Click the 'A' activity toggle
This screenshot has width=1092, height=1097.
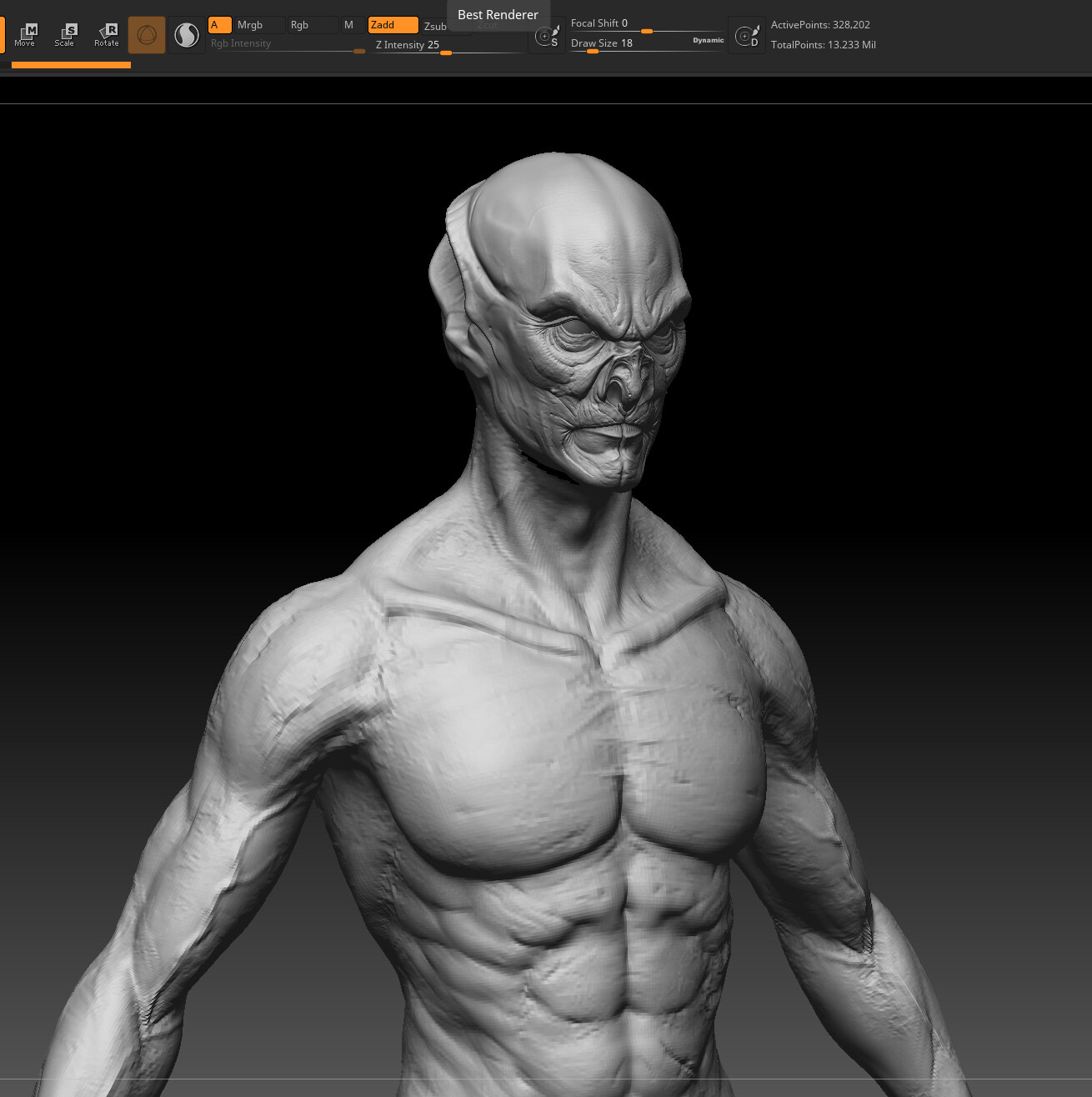coord(219,25)
